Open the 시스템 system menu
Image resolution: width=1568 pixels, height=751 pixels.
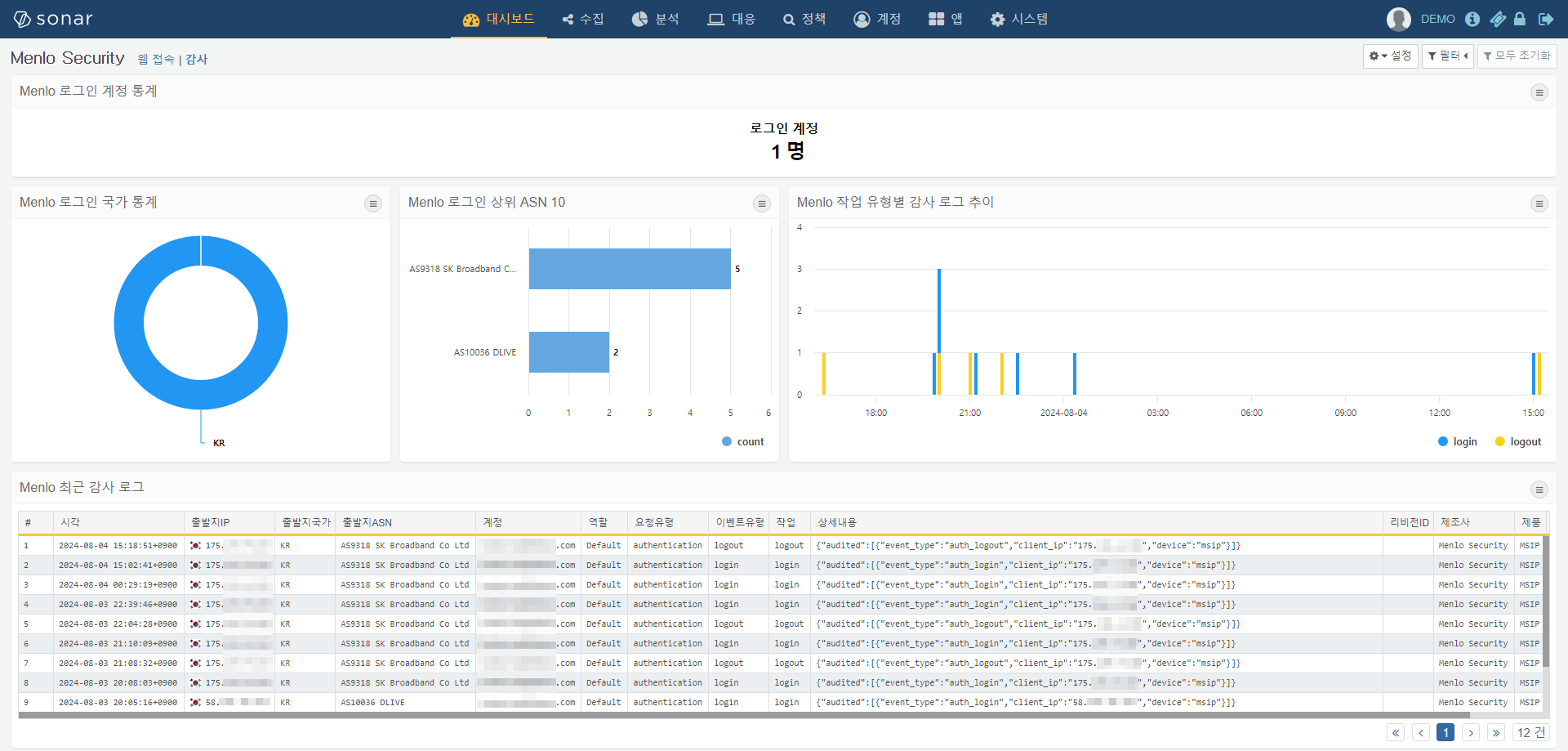[1019, 19]
